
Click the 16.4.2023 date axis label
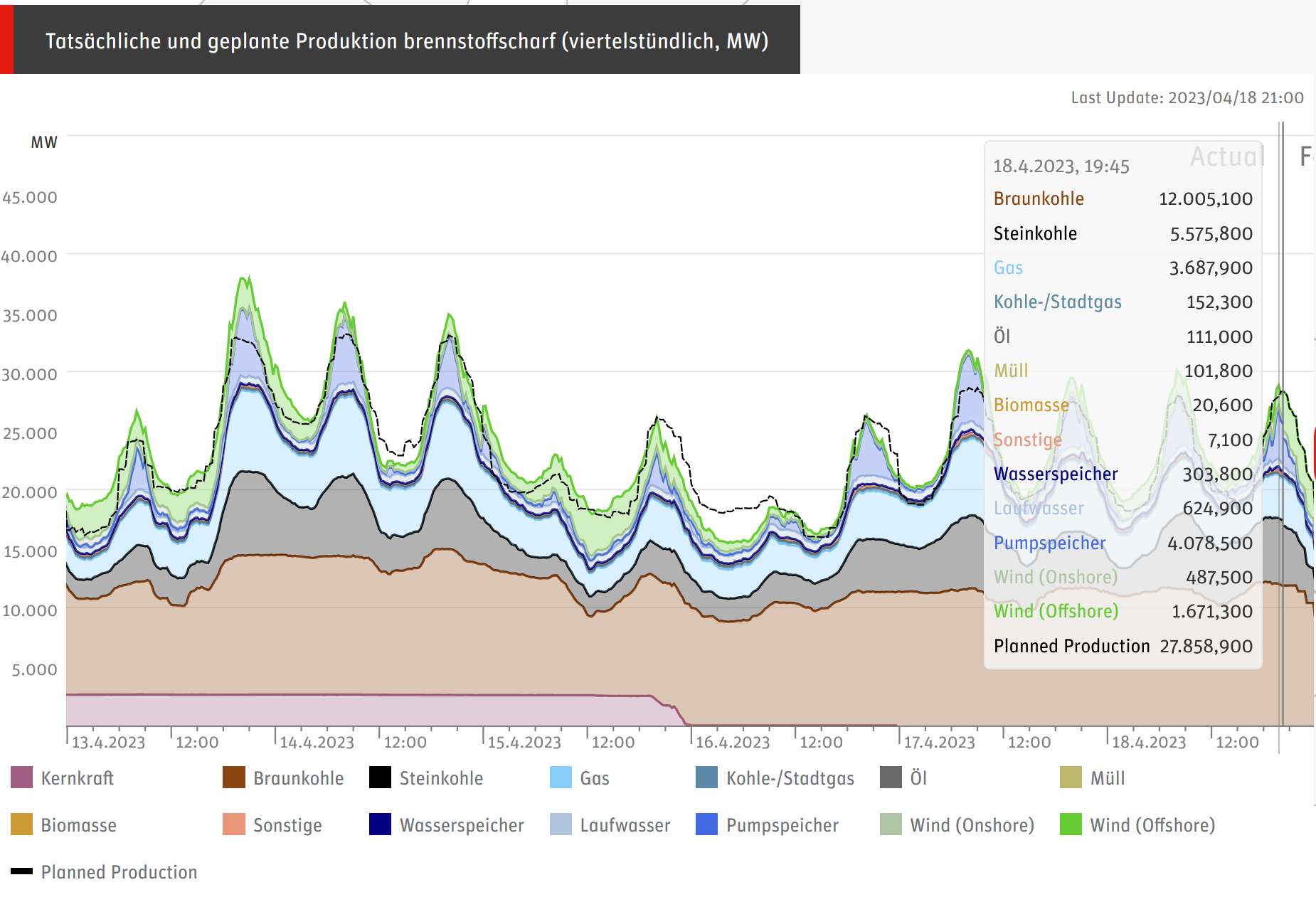733,743
